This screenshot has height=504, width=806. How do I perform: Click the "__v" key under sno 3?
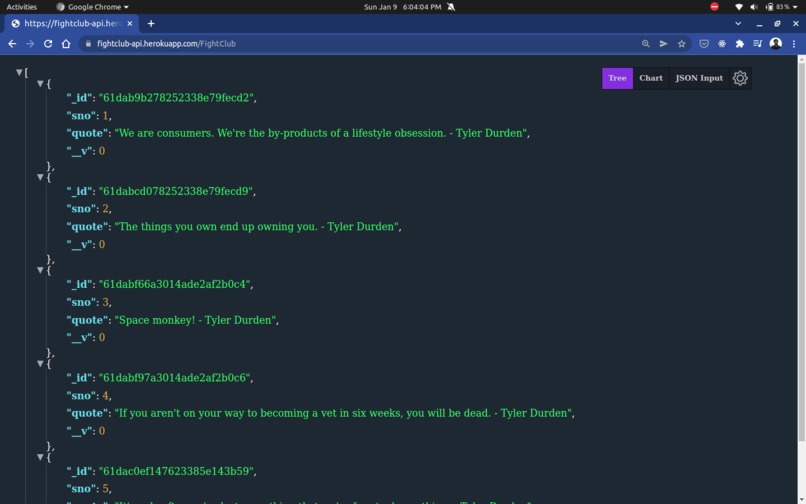80,338
